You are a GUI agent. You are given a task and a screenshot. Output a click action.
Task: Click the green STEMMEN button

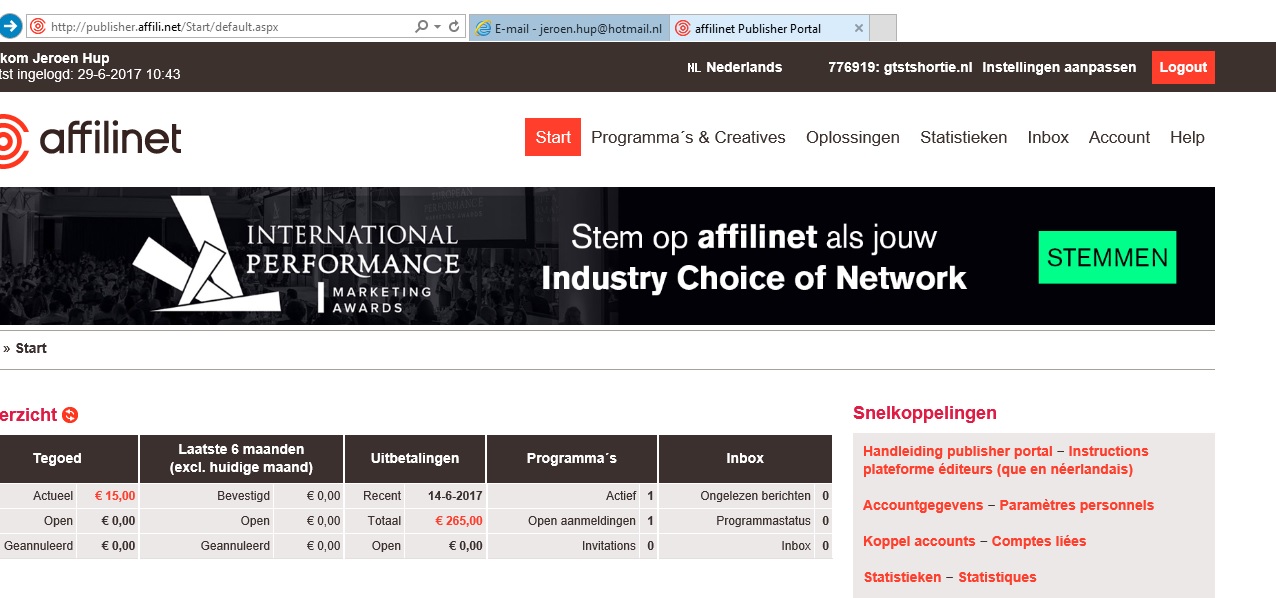[1107, 257]
